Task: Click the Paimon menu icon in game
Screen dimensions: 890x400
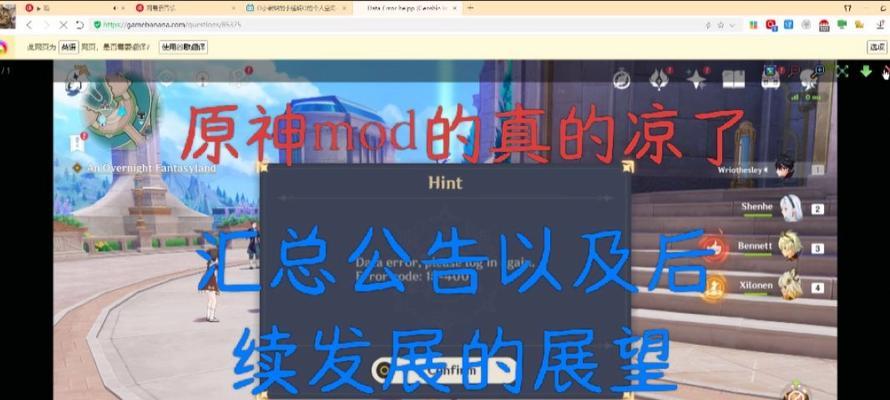Action: [76, 80]
